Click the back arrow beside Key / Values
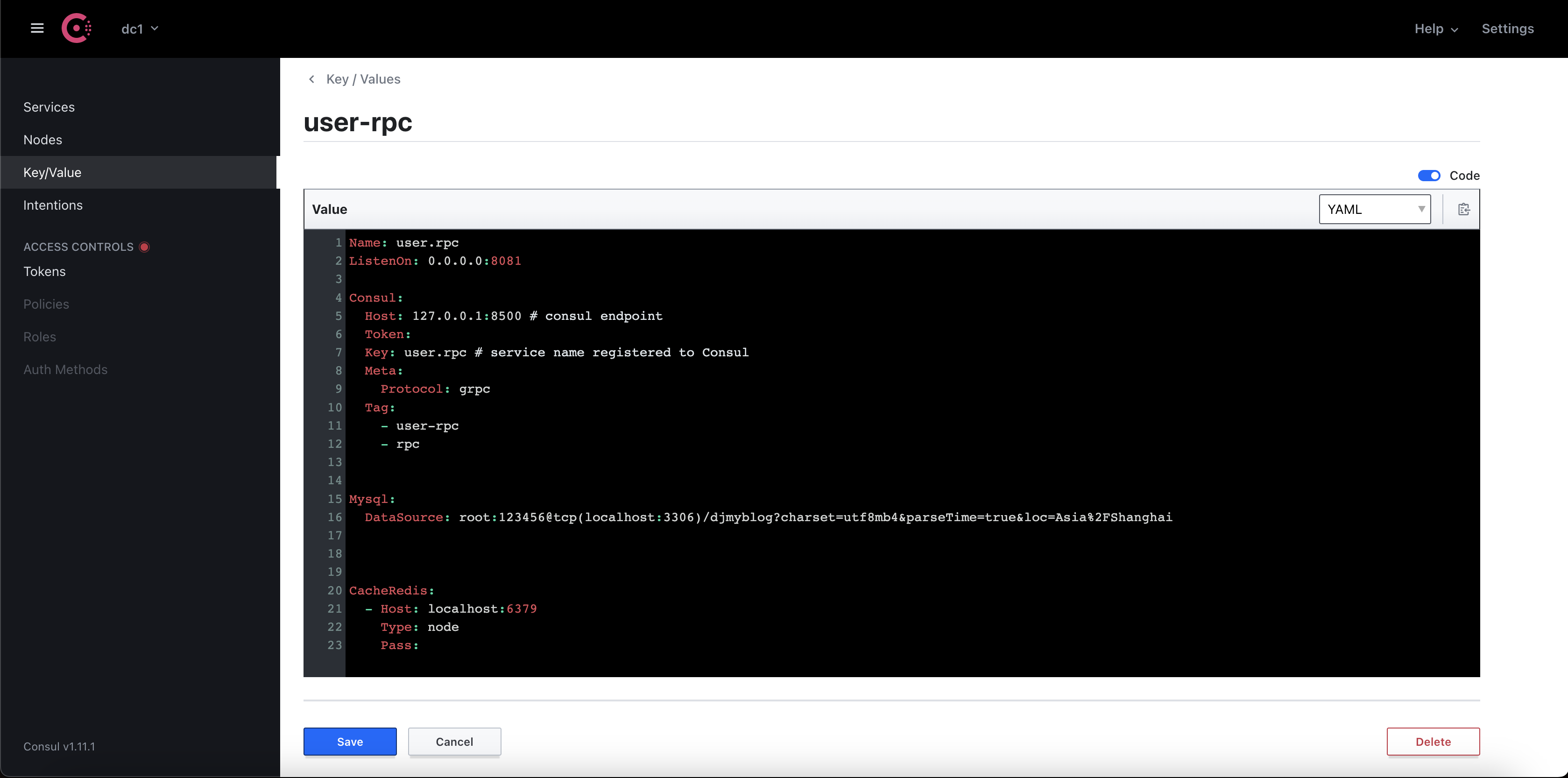Viewport: 1568px width, 778px height. (311, 79)
